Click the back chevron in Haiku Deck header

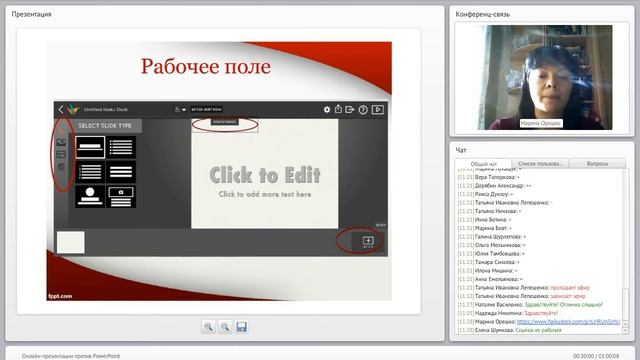coord(61,109)
